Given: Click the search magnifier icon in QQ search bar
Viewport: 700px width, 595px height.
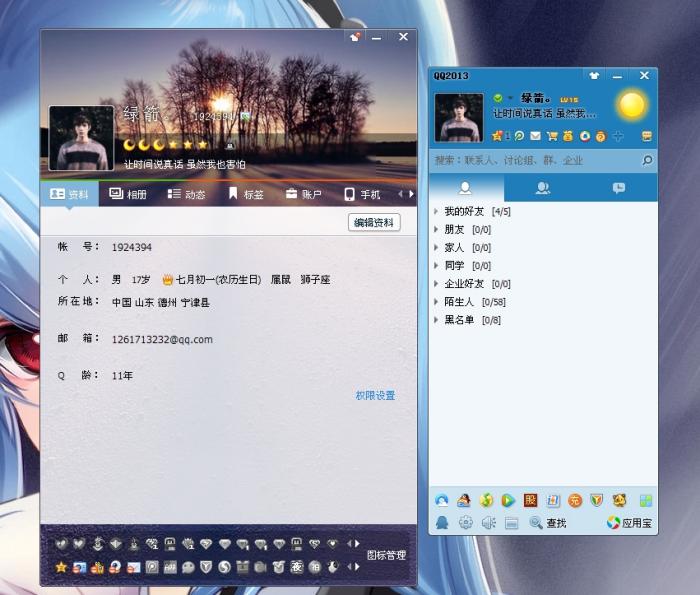Looking at the screenshot, I should [x=647, y=160].
